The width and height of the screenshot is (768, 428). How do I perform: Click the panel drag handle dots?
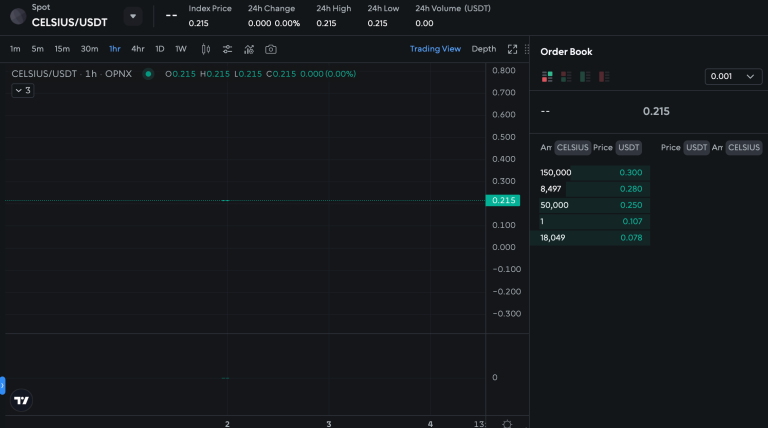(527, 49)
